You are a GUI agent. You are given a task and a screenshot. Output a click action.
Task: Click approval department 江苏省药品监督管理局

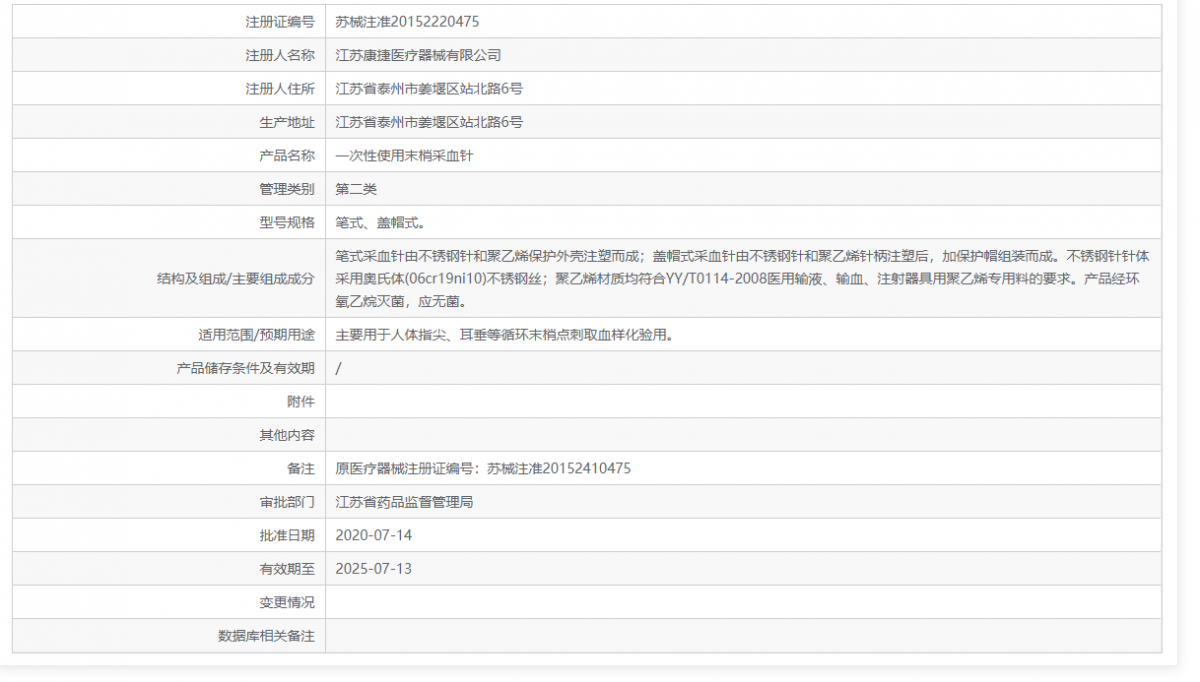(404, 501)
